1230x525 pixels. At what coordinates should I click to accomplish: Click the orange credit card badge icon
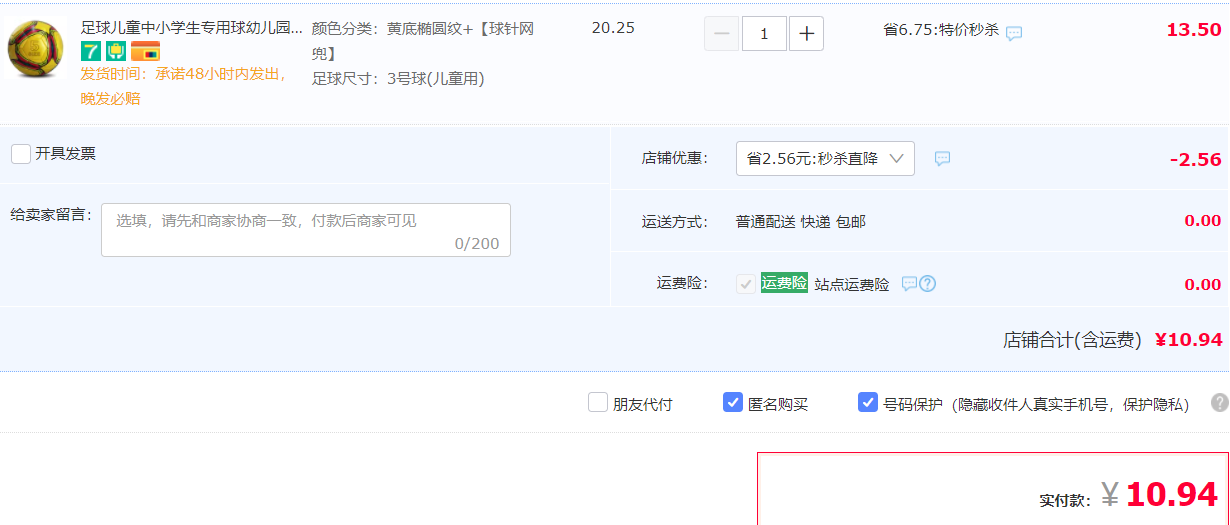coord(145,51)
